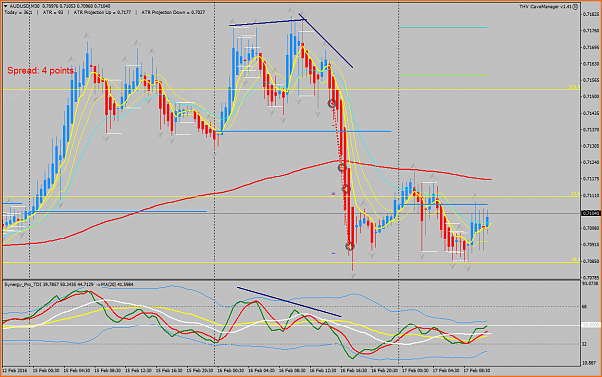Viewport: 602px width, 377px height.
Task: Click the TDI 50.0000 level label
Action: click(591, 325)
